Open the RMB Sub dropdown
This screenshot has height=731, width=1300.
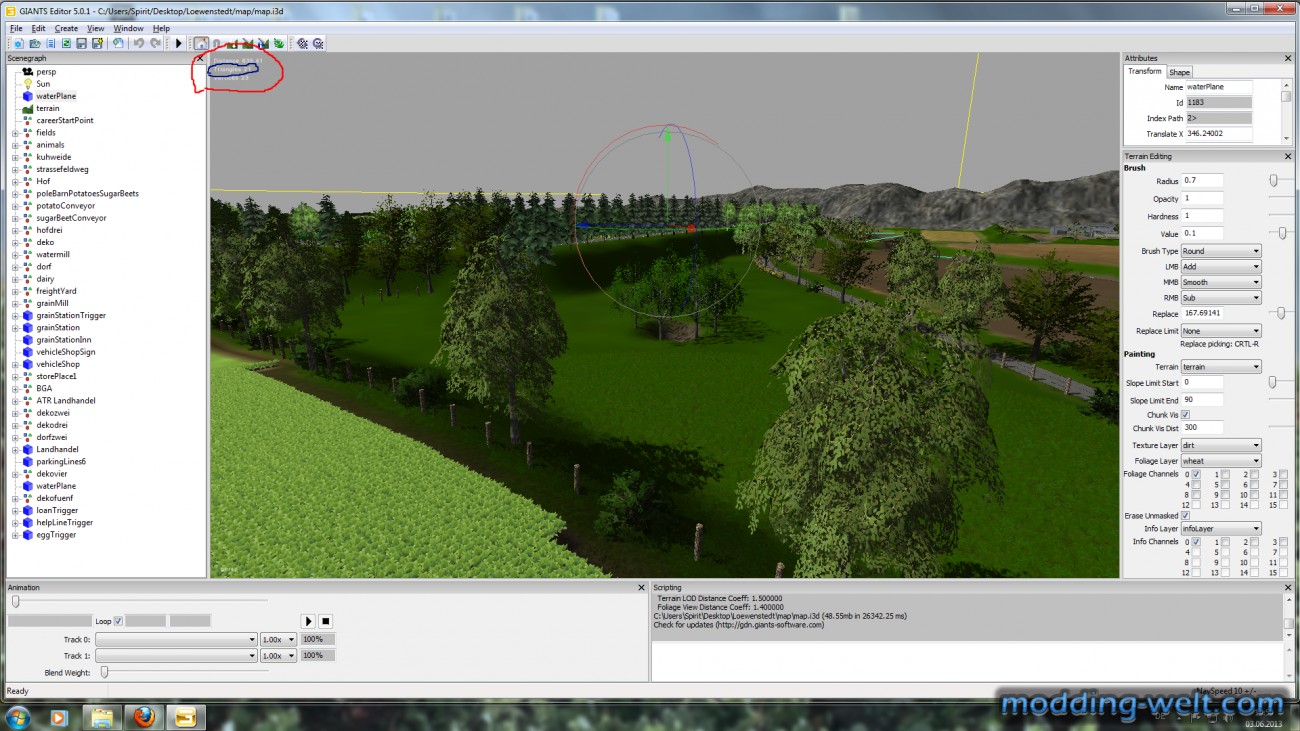point(1221,298)
